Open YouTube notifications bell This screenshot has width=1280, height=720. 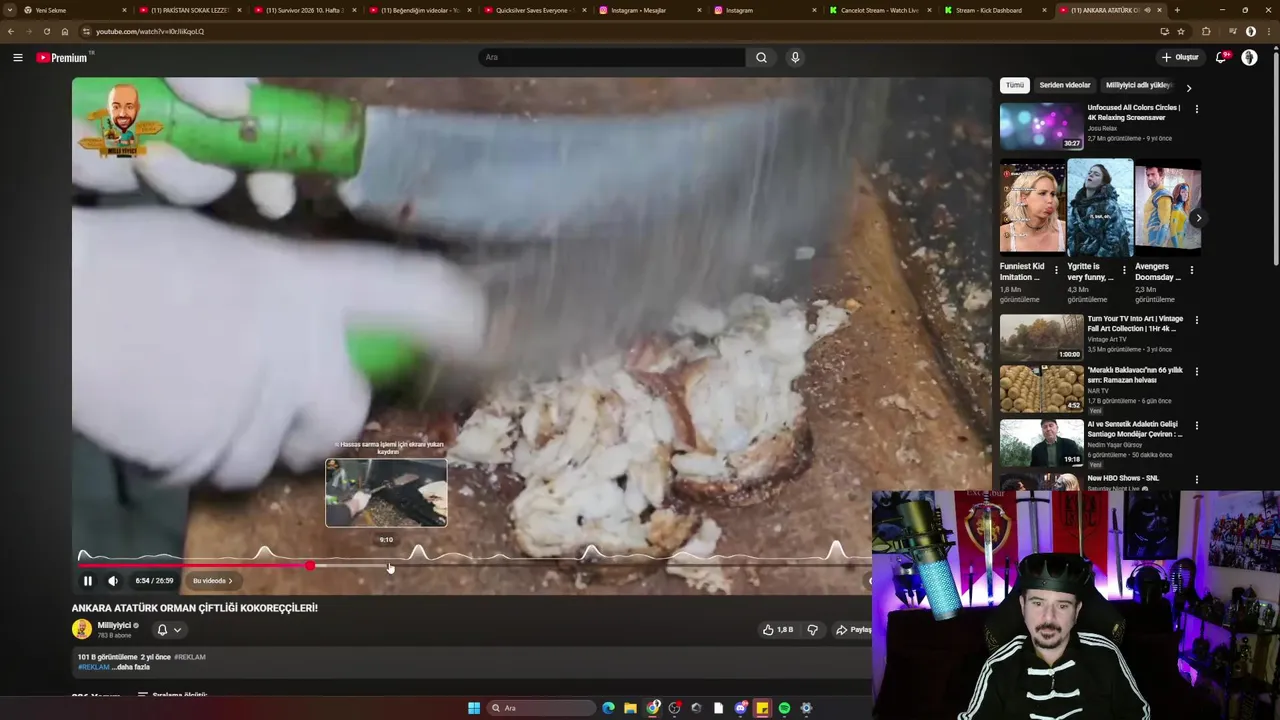[x=1220, y=58]
